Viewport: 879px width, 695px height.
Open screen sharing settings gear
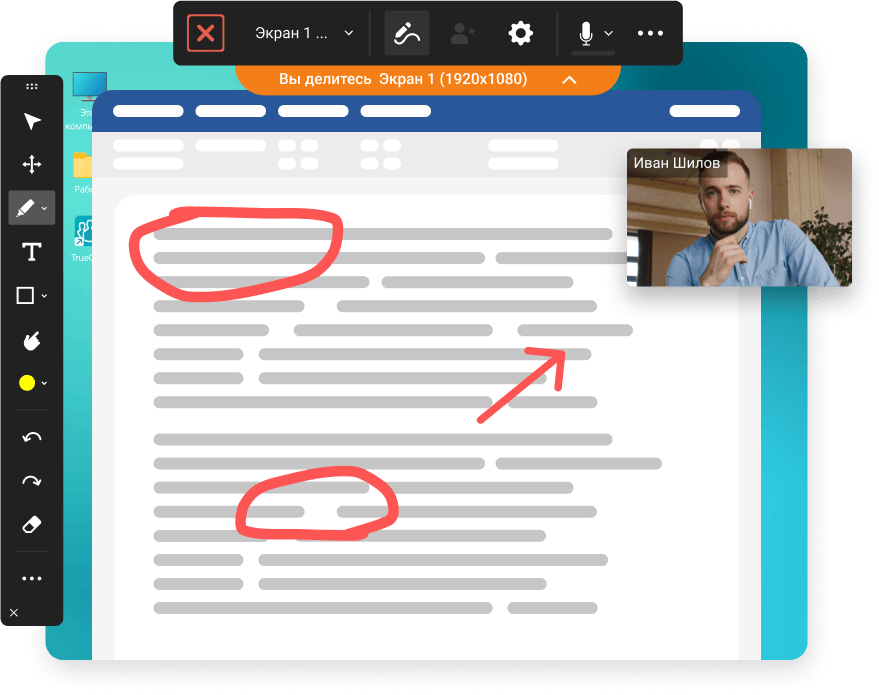point(520,33)
